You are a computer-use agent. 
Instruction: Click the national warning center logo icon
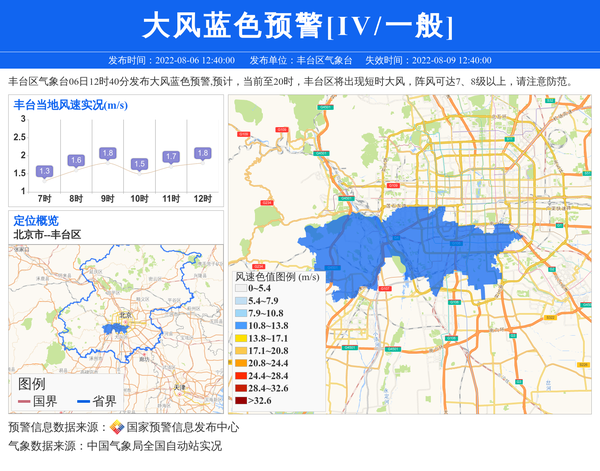(117, 427)
